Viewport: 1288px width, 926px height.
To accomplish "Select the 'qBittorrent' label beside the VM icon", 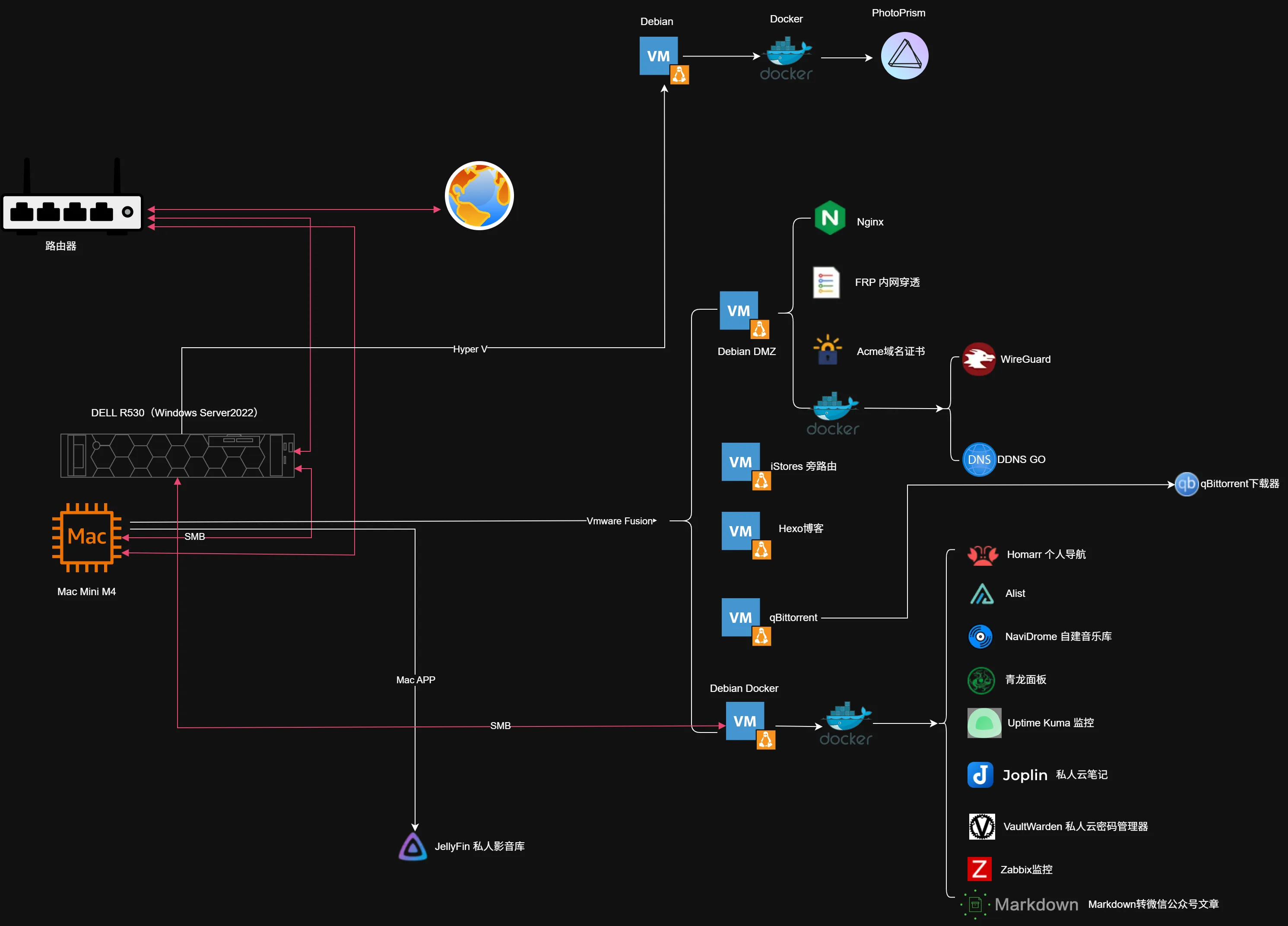I will [793, 617].
